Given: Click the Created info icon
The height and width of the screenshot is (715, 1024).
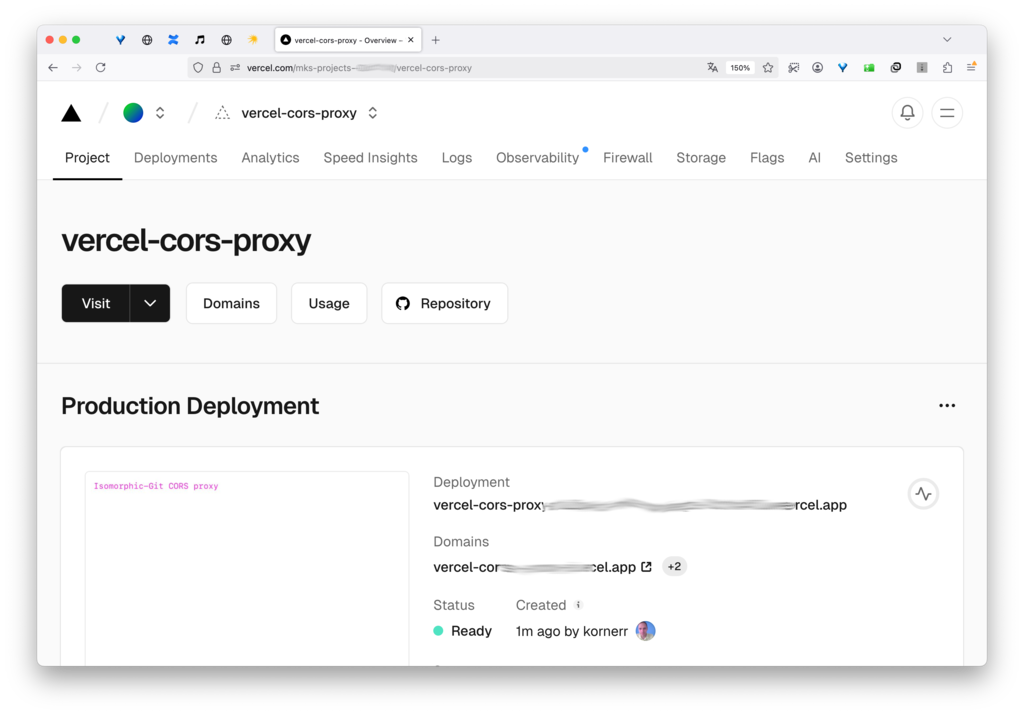Looking at the screenshot, I should 578,605.
